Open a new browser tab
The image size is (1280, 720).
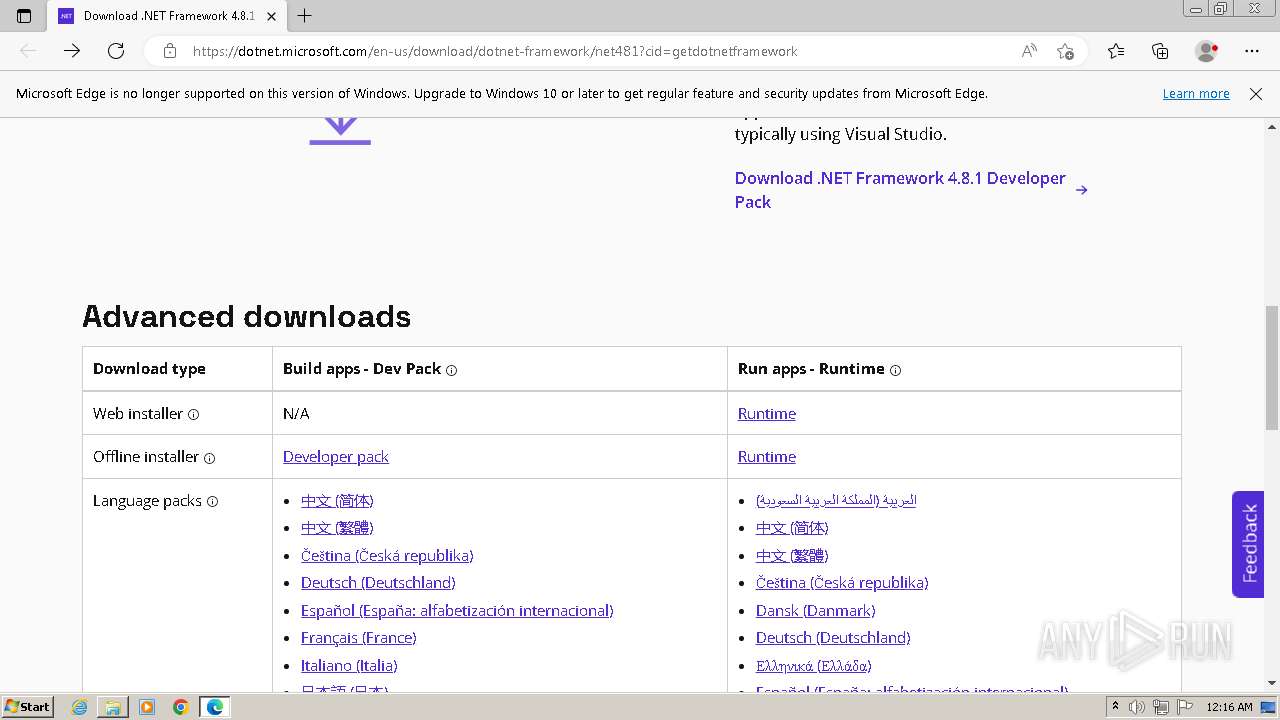[x=305, y=16]
